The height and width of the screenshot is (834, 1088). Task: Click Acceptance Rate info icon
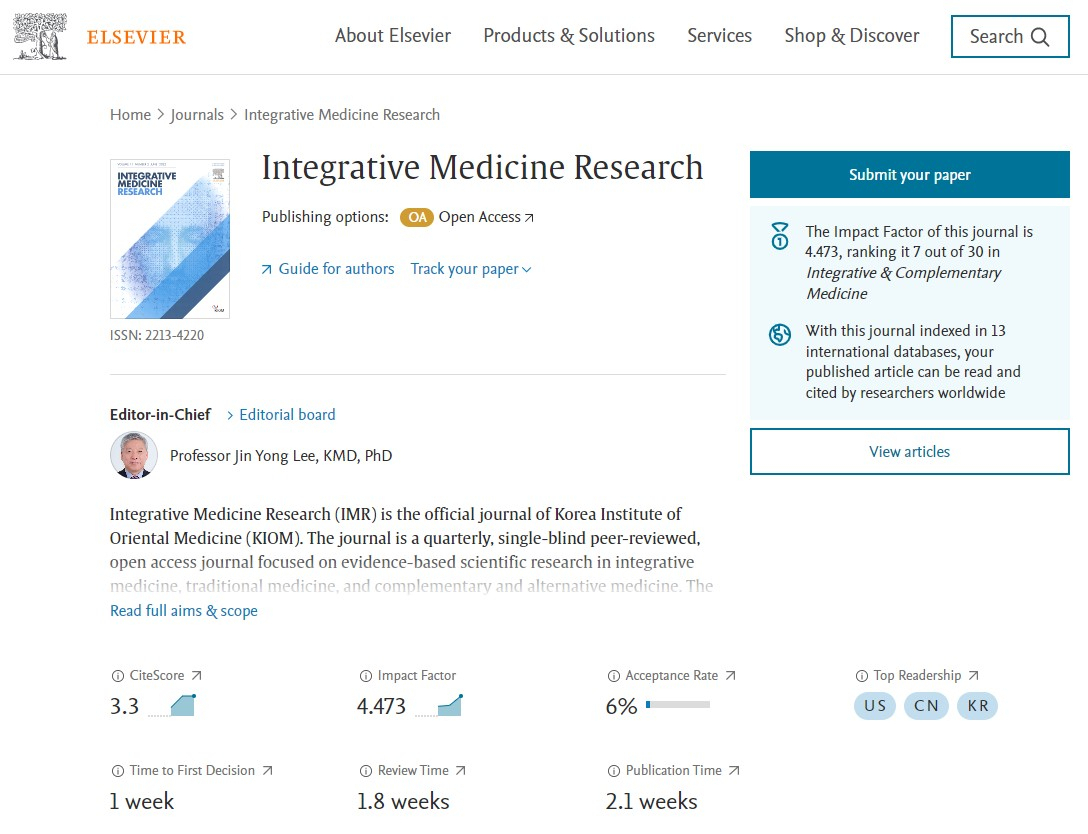(x=613, y=676)
